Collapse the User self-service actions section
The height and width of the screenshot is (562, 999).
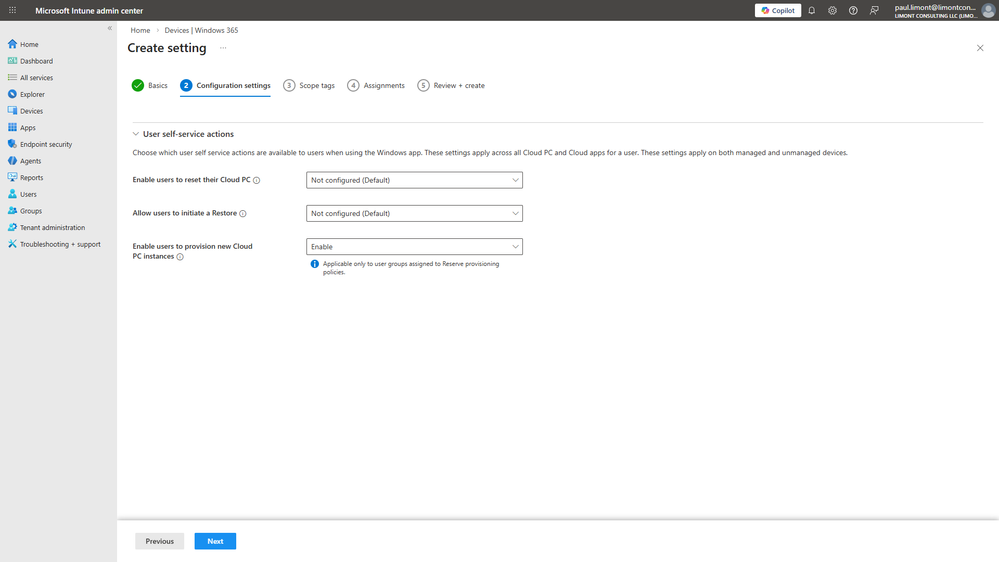(136, 134)
